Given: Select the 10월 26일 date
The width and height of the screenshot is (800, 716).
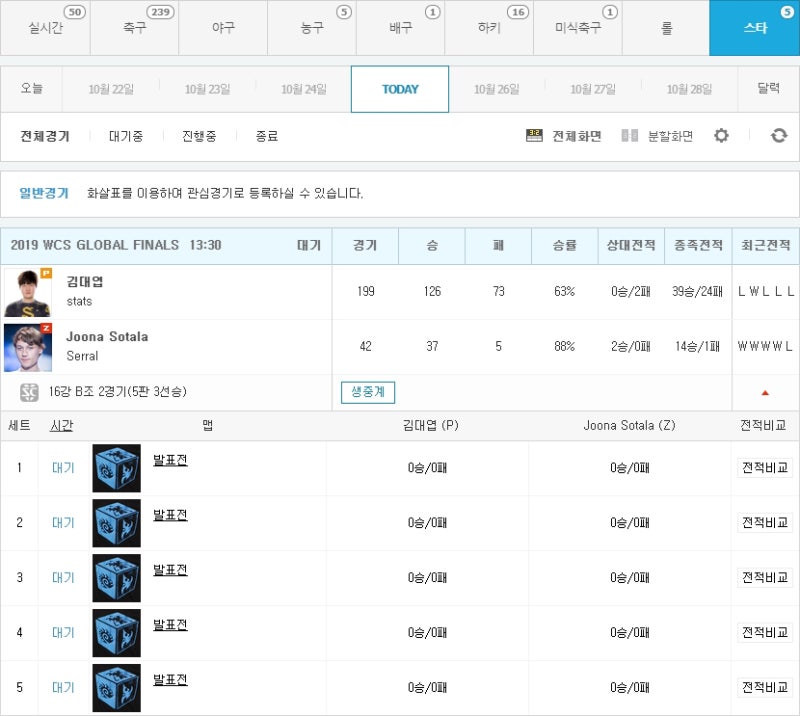Looking at the screenshot, I should [x=497, y=89].
